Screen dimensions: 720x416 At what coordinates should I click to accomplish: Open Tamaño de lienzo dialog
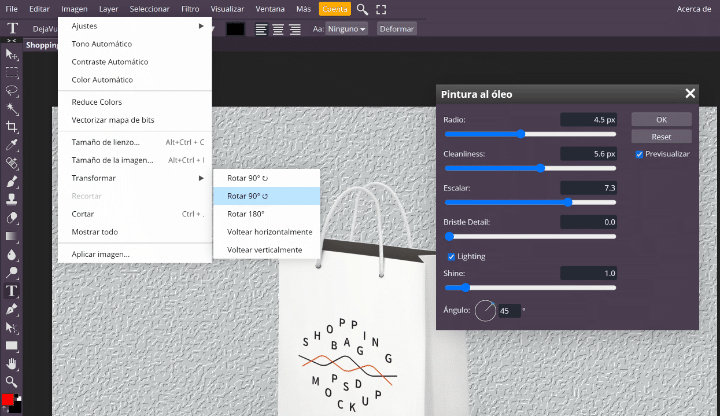coord(135,142)
